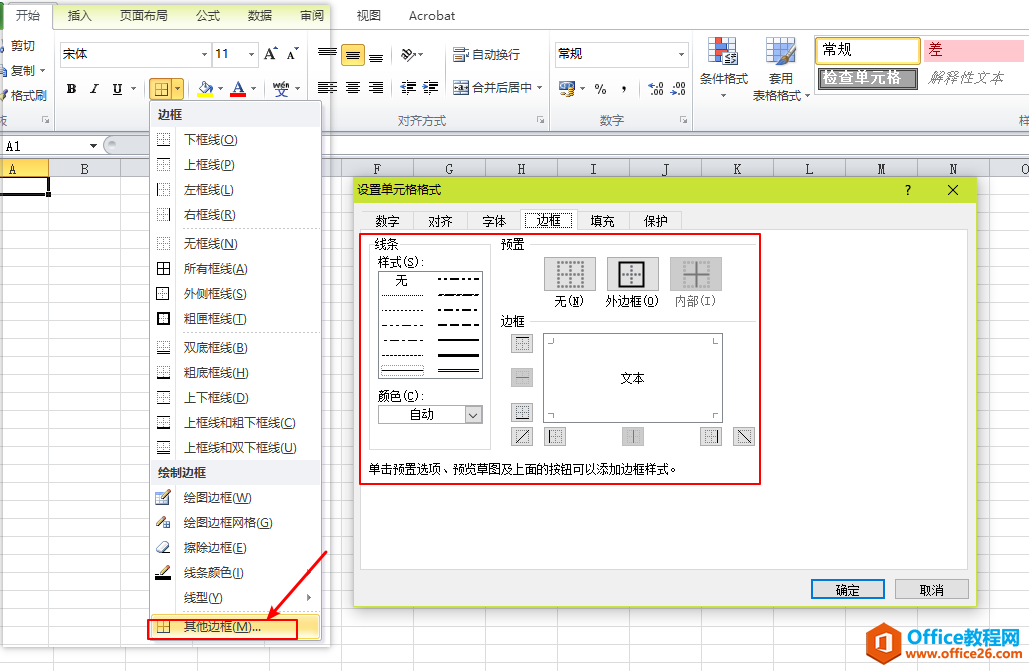The width and height of the screenshot is (1029, 671).
Task: Click the Bold formatting icon
Action: [71, 89]
